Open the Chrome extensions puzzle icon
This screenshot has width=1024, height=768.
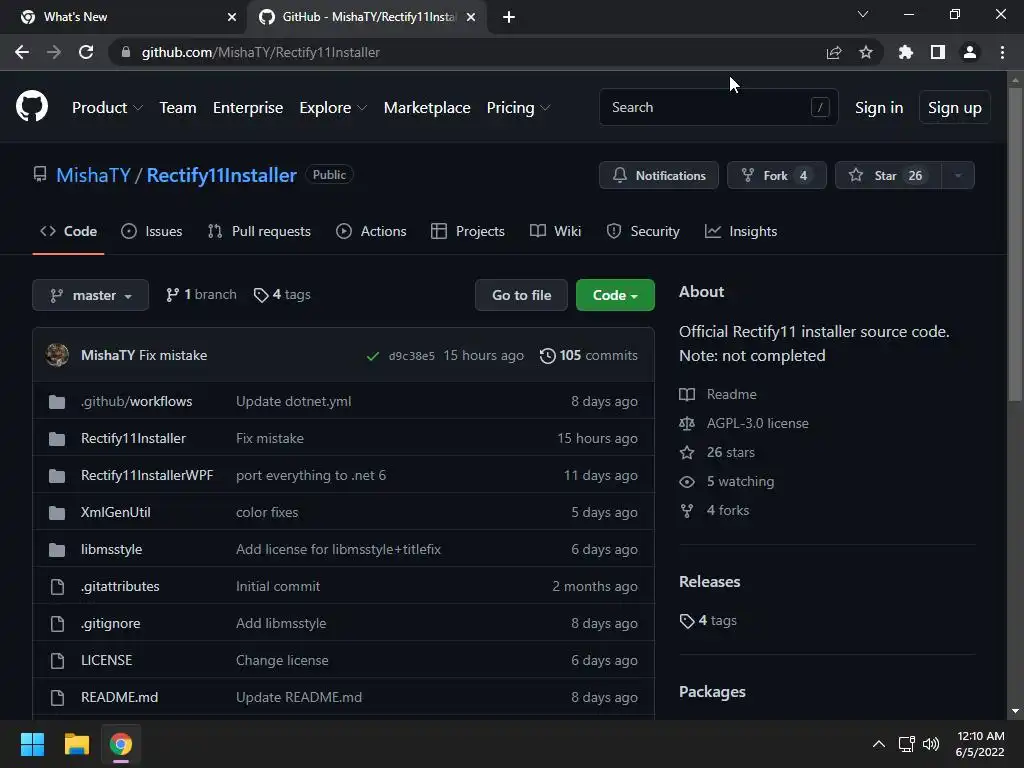[x=905, y=52]
